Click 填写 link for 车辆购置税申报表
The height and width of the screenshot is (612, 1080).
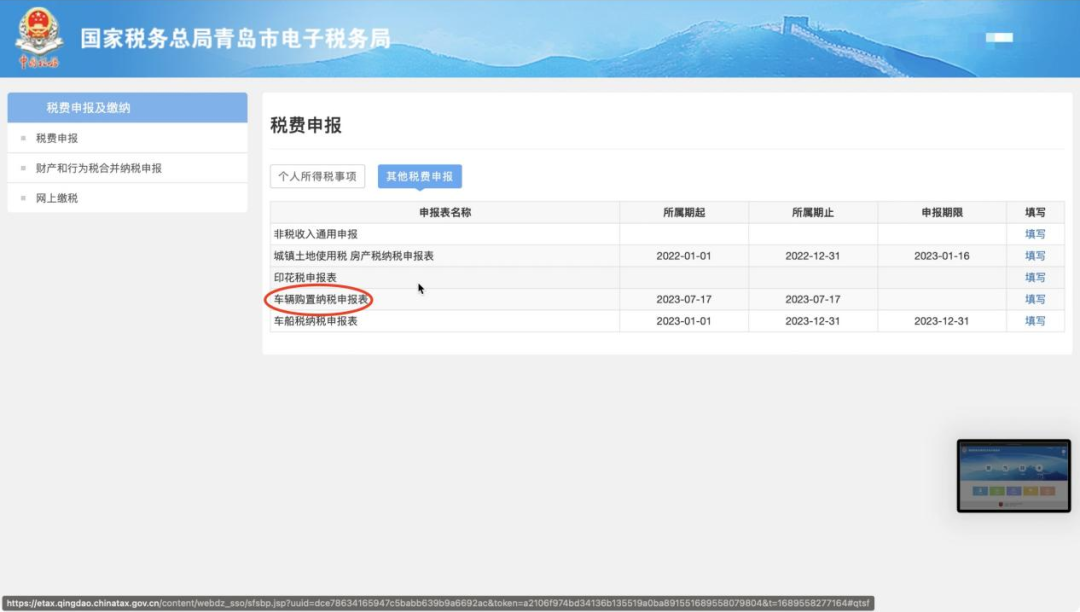tap(1035, 299)
